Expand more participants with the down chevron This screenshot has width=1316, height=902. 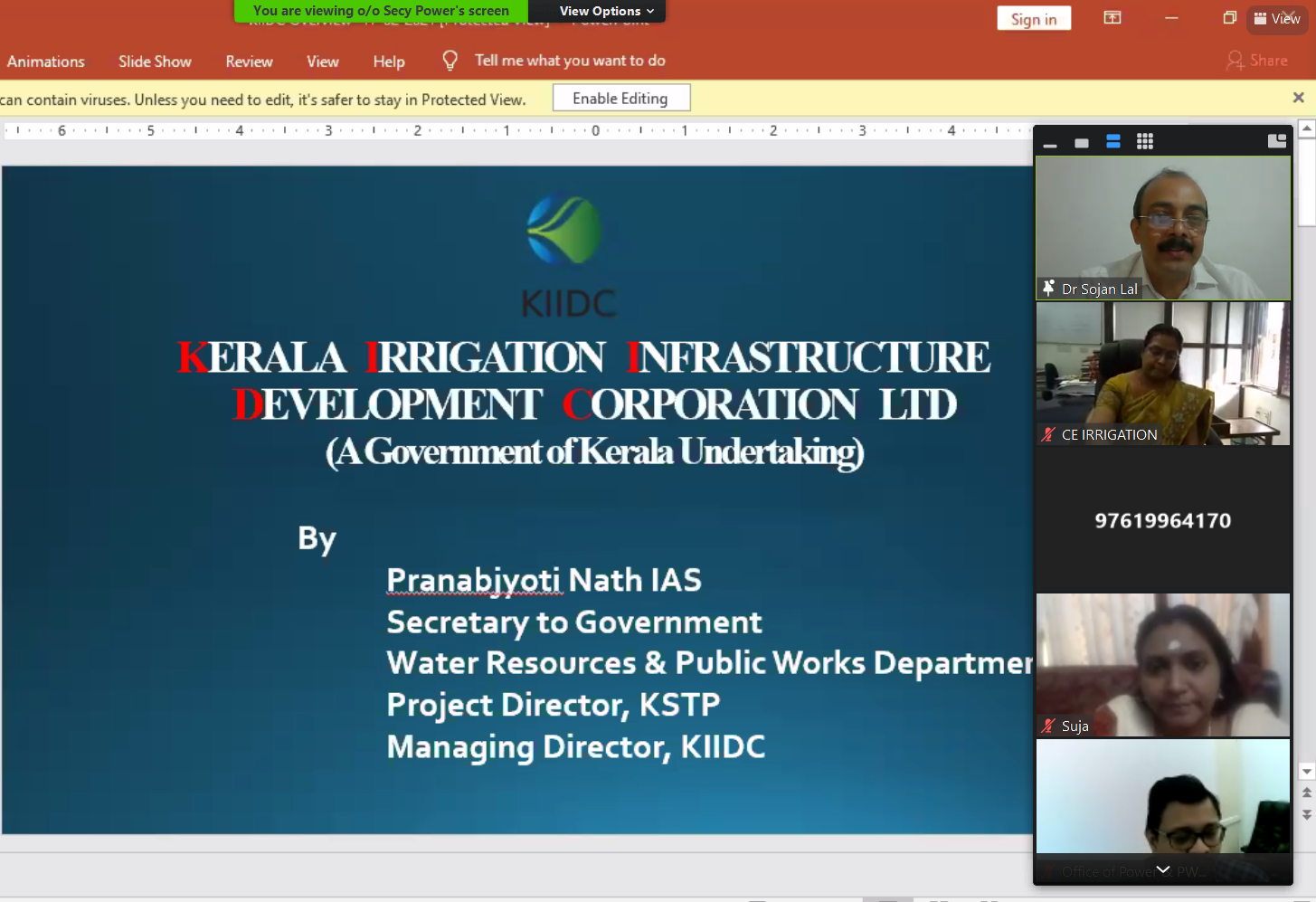pos(1163,869)
